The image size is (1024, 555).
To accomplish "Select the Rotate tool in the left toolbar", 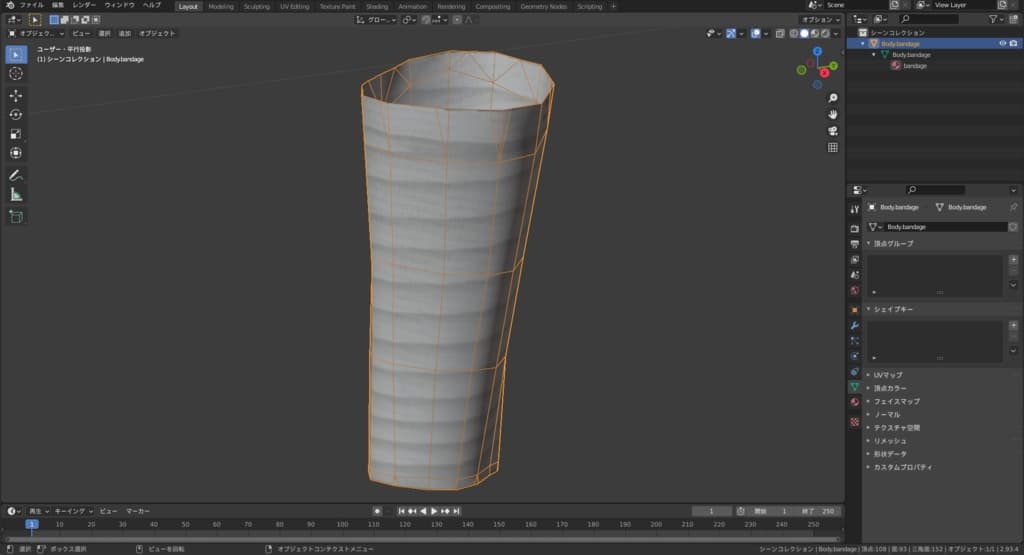I will coord(16,114).
